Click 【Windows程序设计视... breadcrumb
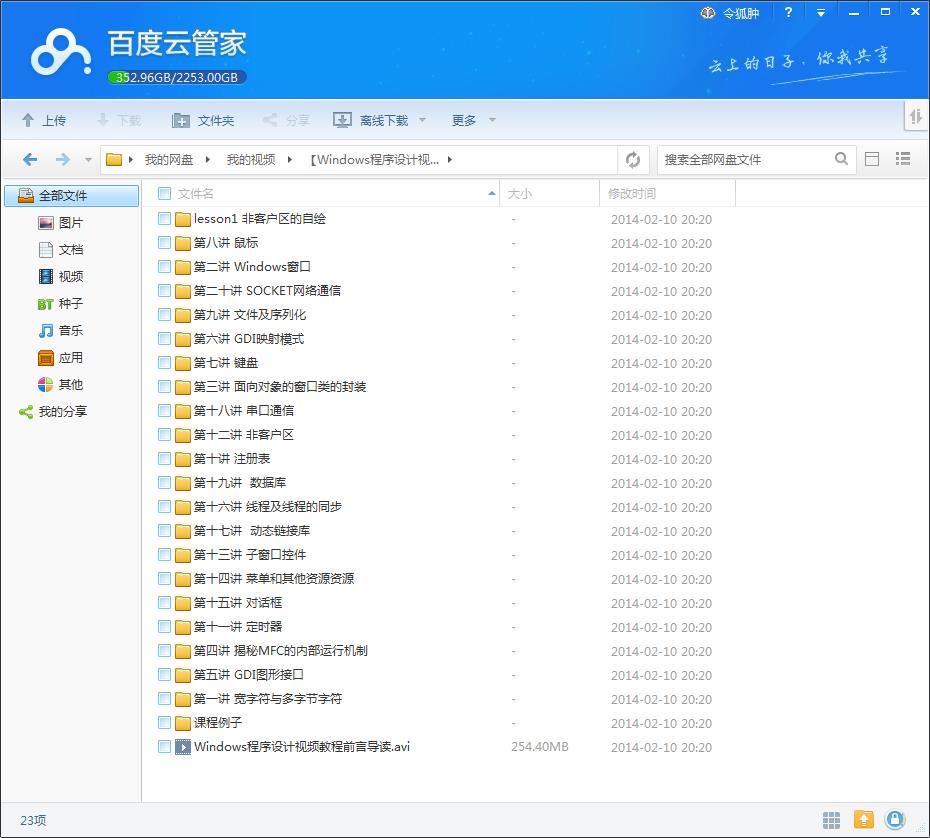 pyautogui.click(x=374, y=160)
